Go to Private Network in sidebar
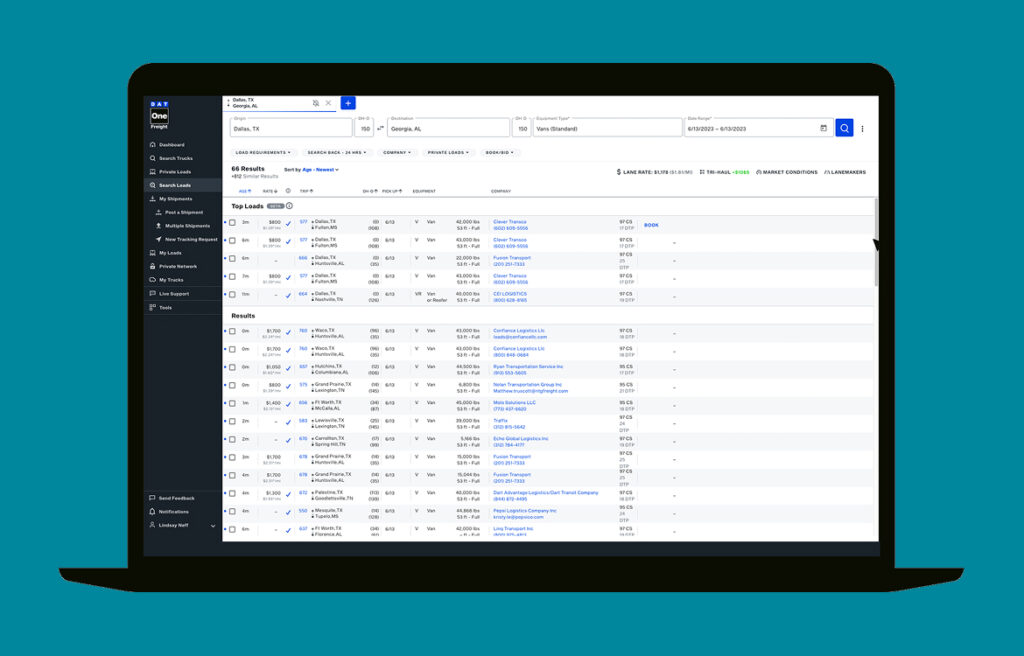Viewport: 1024px width, 656px height. [x=177, y=266]
